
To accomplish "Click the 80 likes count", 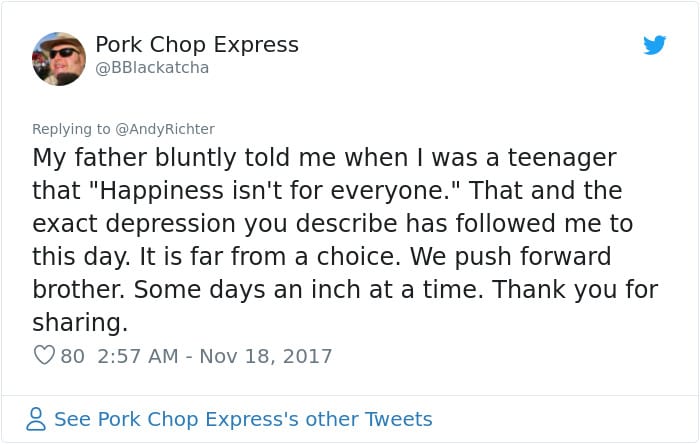I will tap(72, 356).
